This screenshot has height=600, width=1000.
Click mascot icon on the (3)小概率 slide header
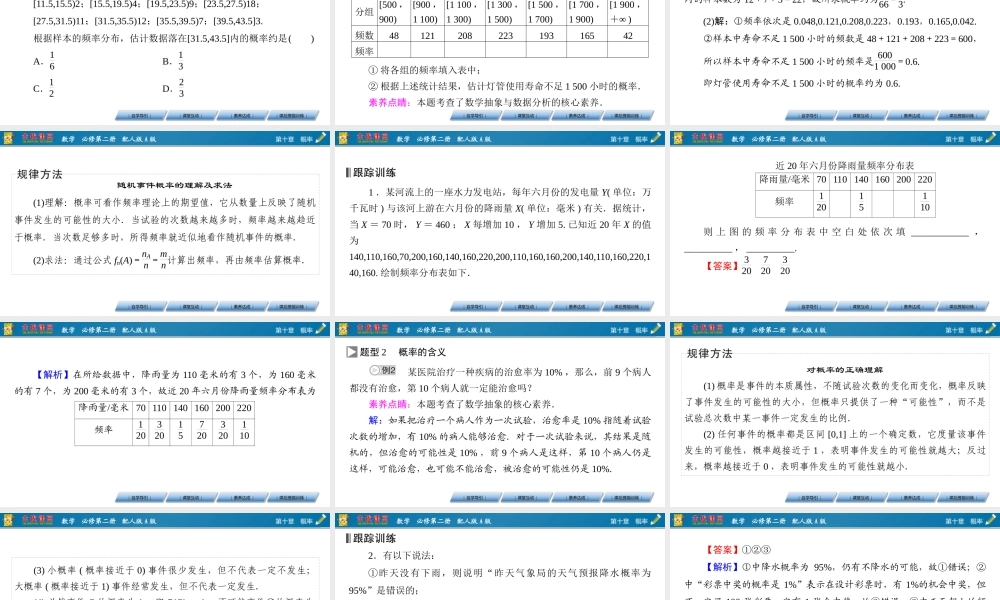click(x=8, y=520)
